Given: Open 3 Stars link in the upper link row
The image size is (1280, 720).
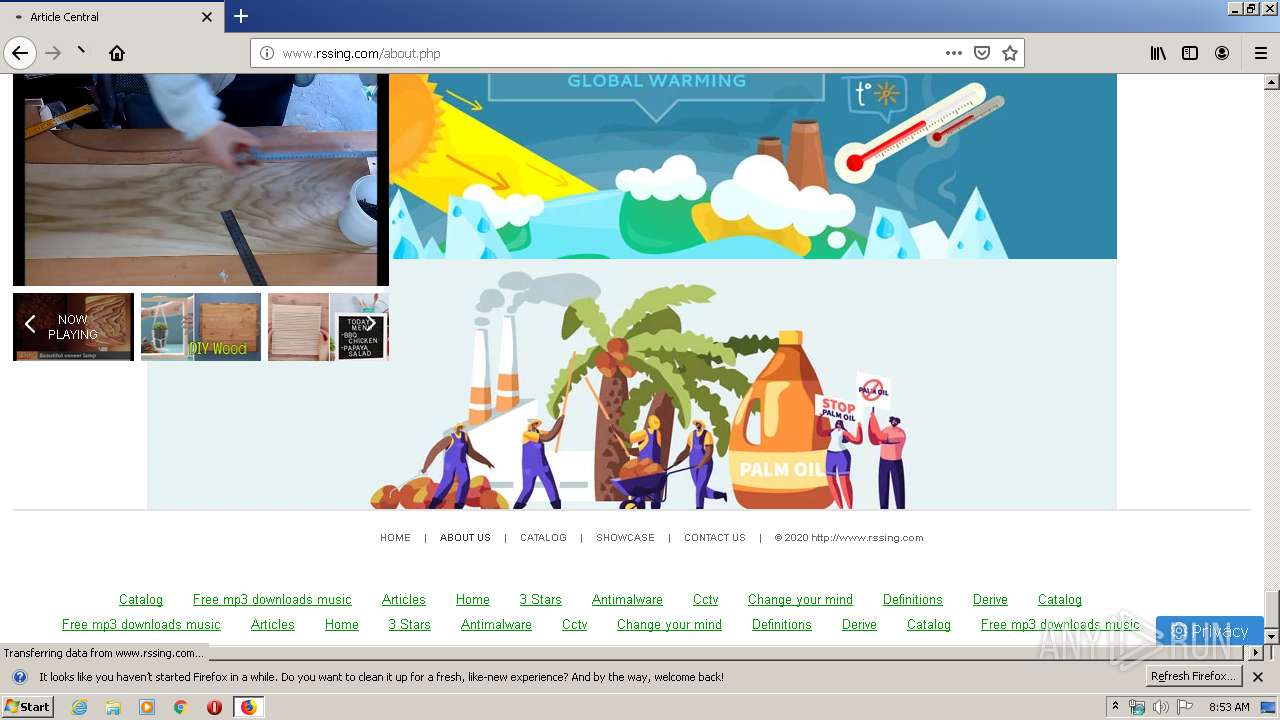Looking at the screenshot, I should pos(540,600).
